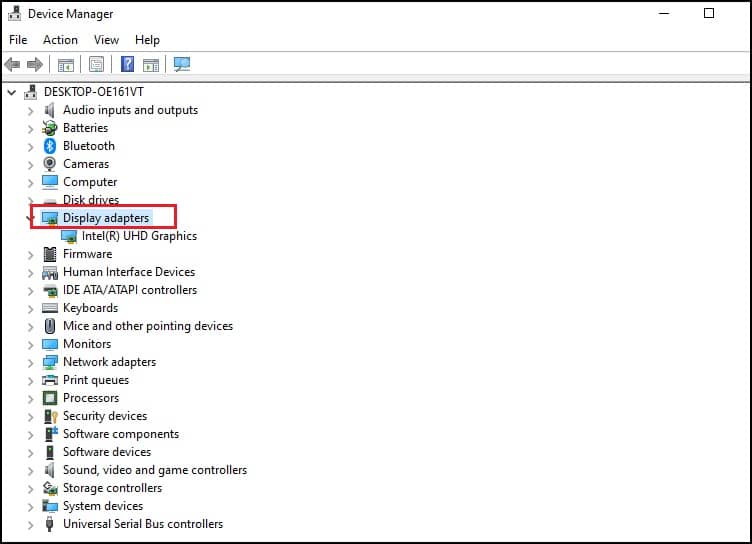The width and height of the screenshot is (752, 544).
Task: Minimize the Device Manager window
Action: [x=664, y=13]
